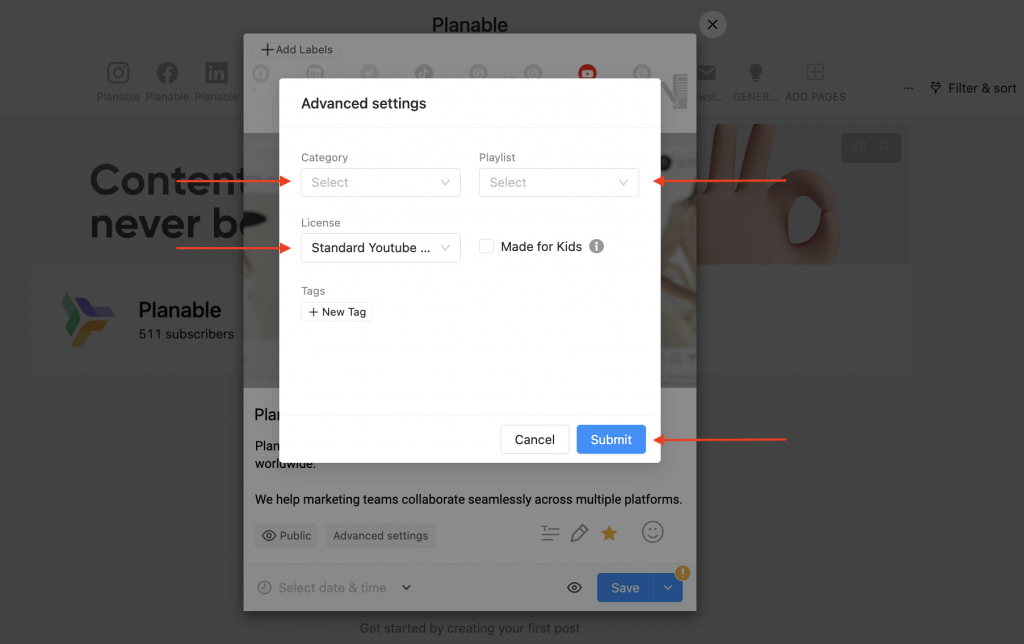
Task: Add a New Tag
Action: (337, 312)
